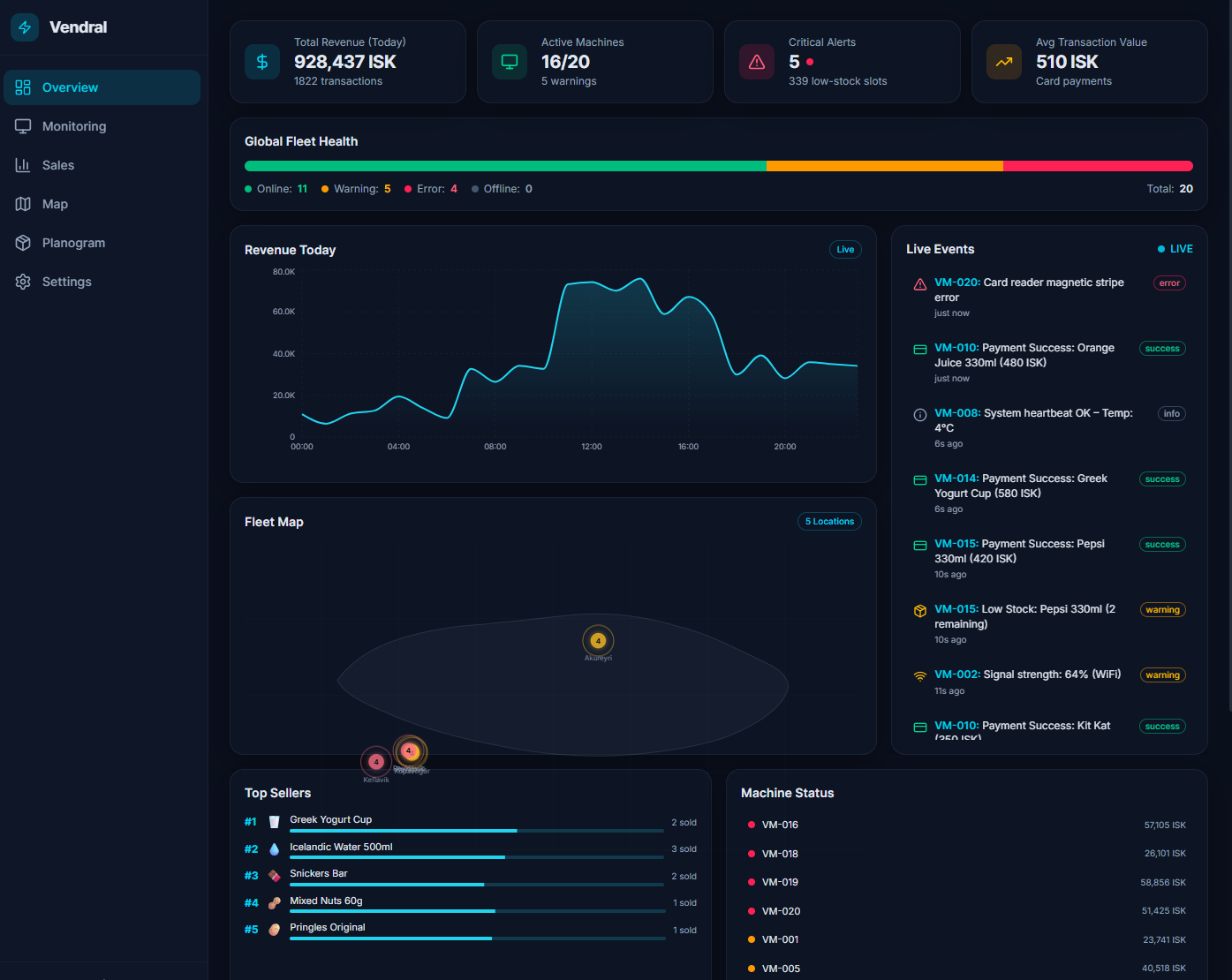The height and width of the screenshot is (980, 1232).
Task: Click the package icon on VM-015 Low Stock event
Action: 919,610
